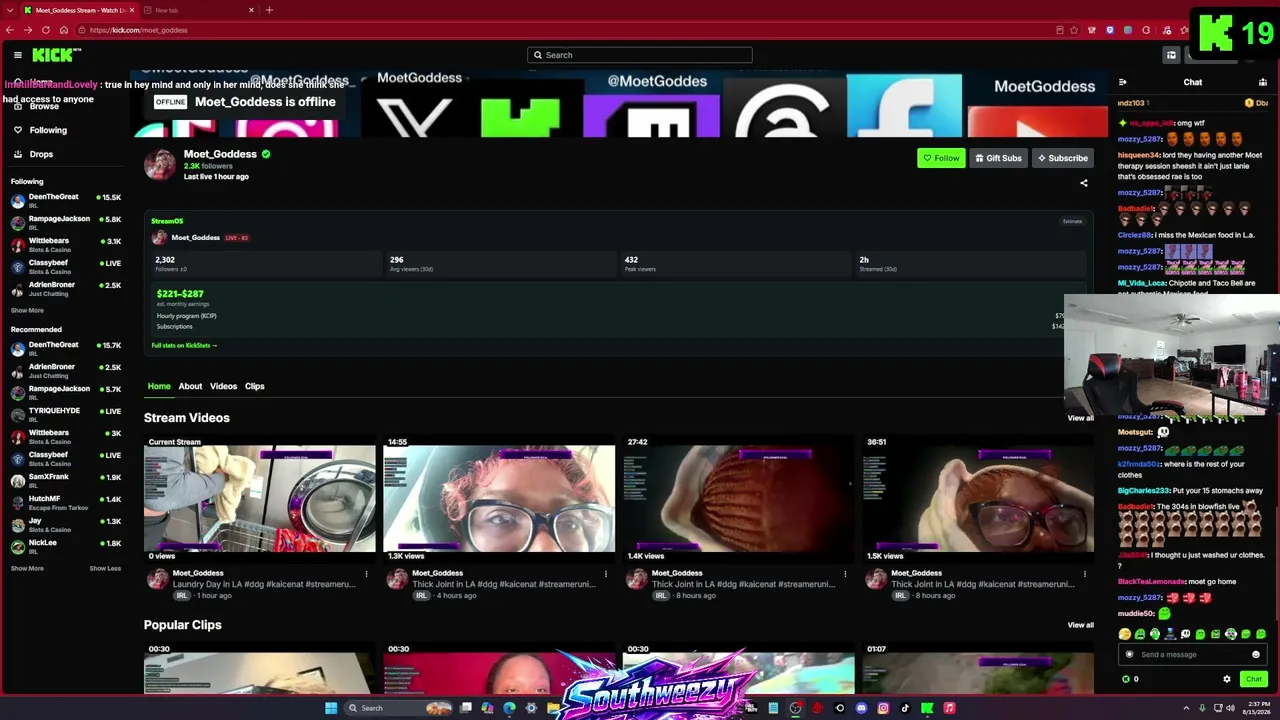Open the 27:42 stream video thumbnail
The image size is (1280, 720).
click(739, 499)
